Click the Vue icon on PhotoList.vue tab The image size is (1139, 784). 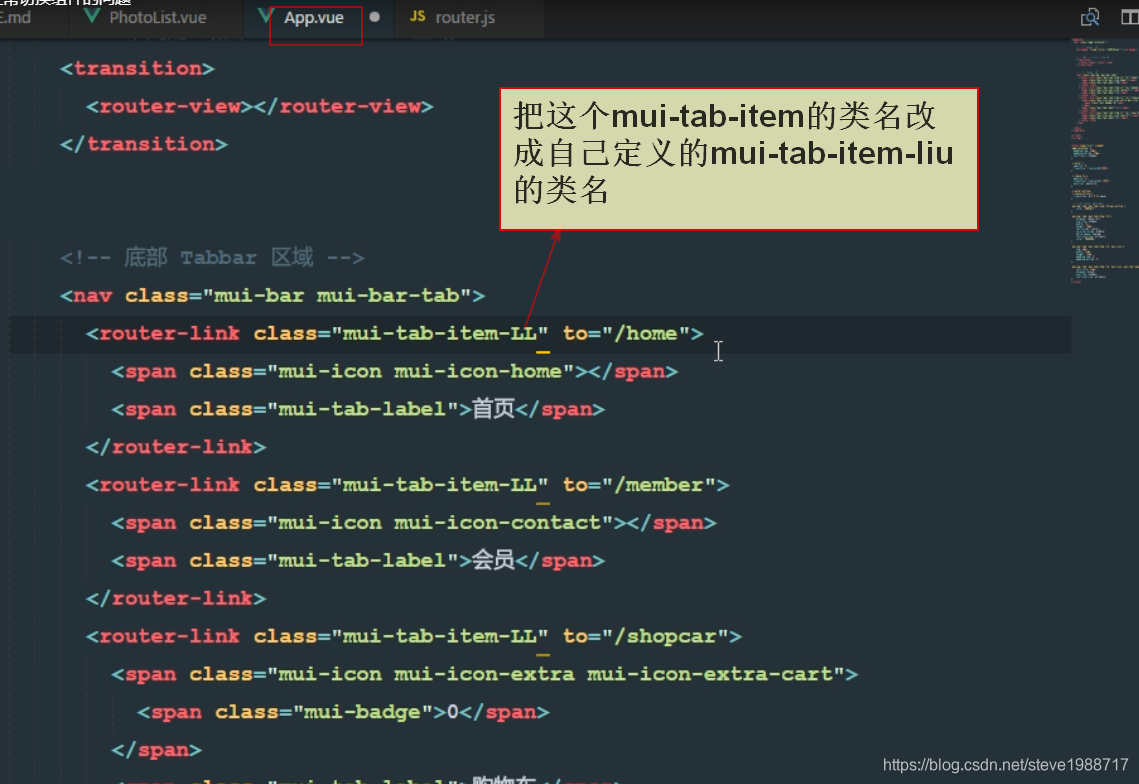click(92, 16)
